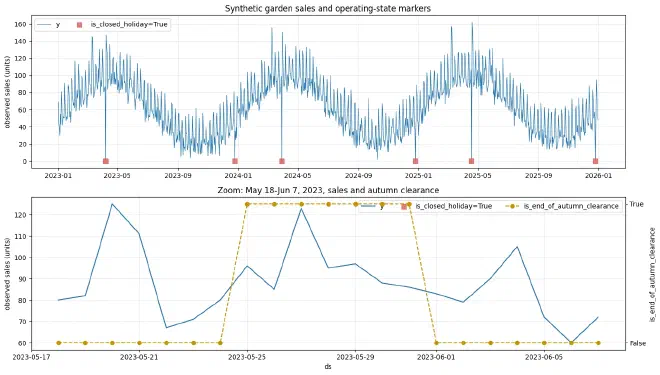
Task: Click the "2023-05-21" tick label
Action: point(139,357)
